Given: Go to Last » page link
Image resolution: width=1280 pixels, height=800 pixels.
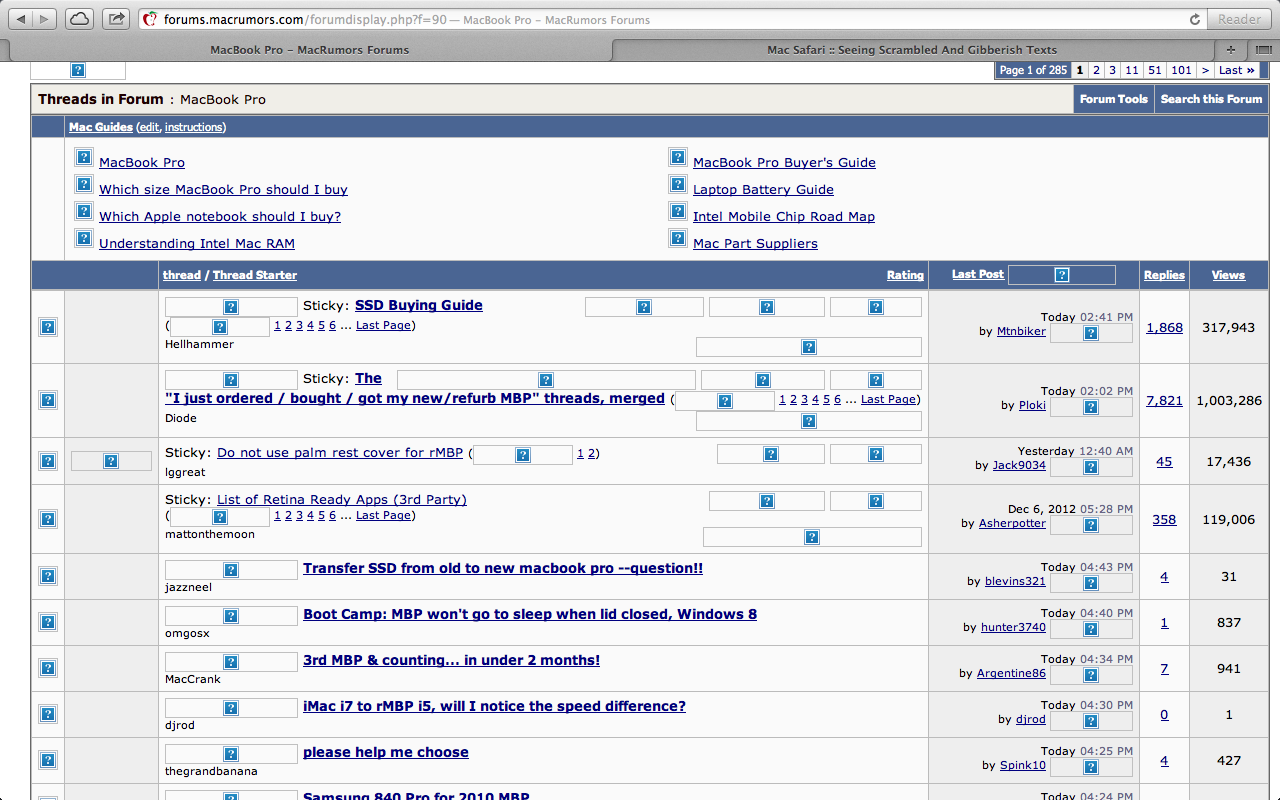Looking at the screenshot, I should tap(1236, 70).
